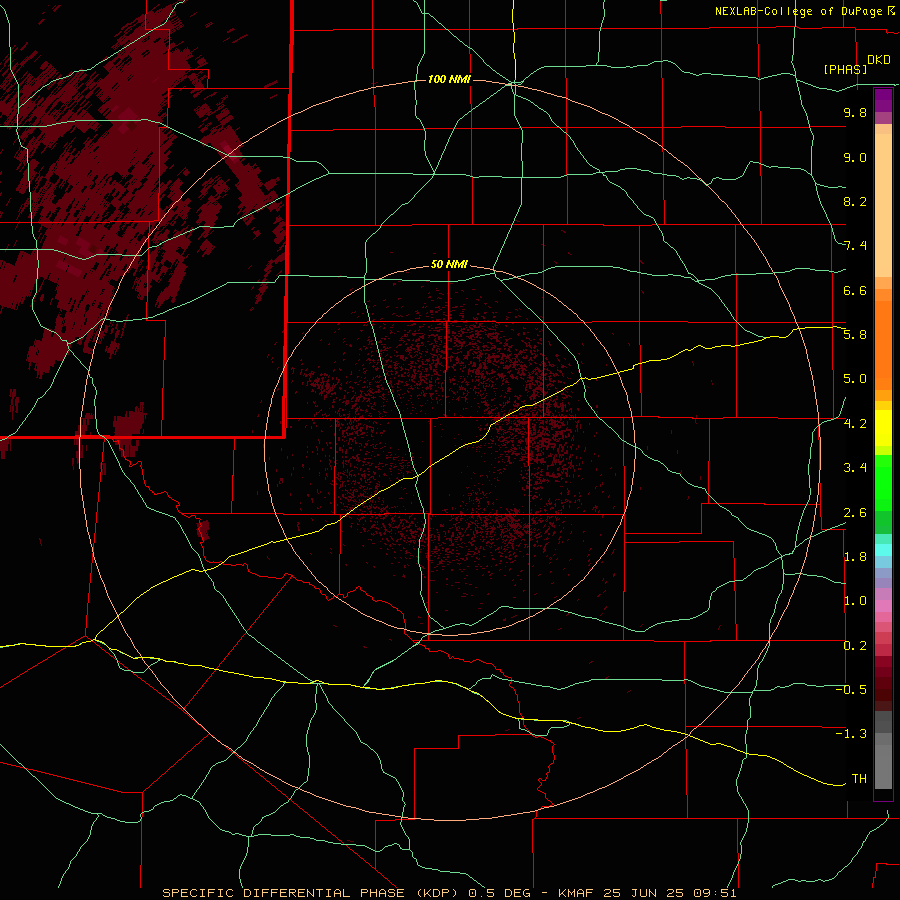
Task: Click the 100 NMI range ring label
Action: tap(449, 79)
